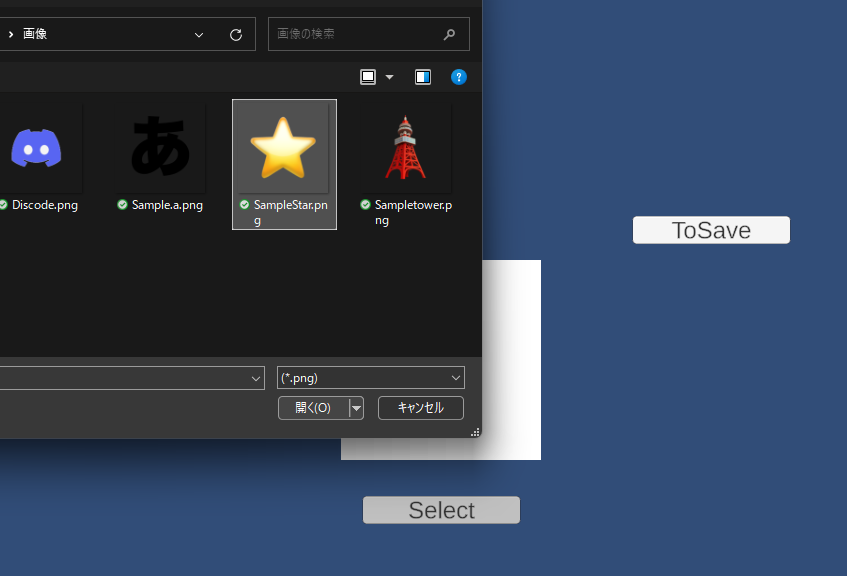This screenshot has width=847, height=576.
Task: Click the ToSave button in the app
Action: click(x=711, y=230)
